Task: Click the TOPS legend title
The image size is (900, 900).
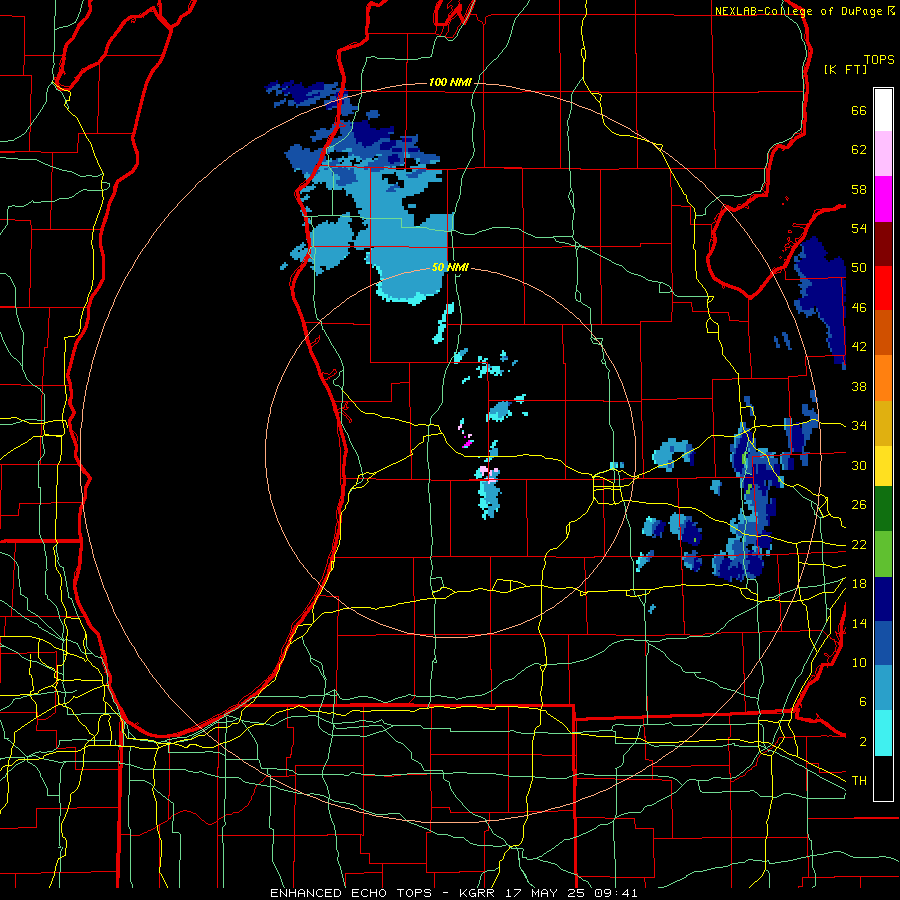Action: (x=879, y=59)
